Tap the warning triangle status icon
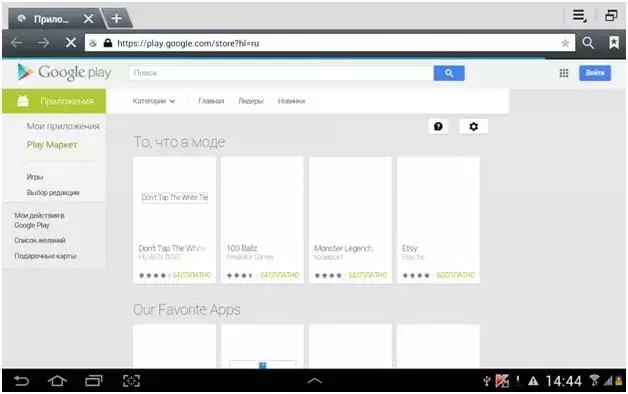628x394 pixels. pyautogui.click(x=533, y=381)
